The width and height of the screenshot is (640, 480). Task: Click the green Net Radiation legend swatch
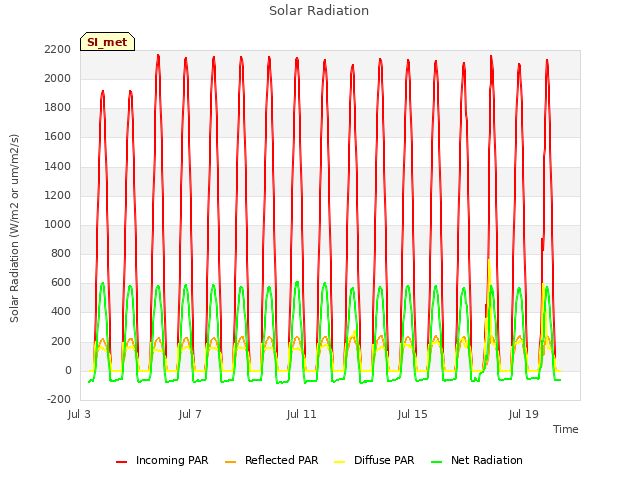coord(437,461)
